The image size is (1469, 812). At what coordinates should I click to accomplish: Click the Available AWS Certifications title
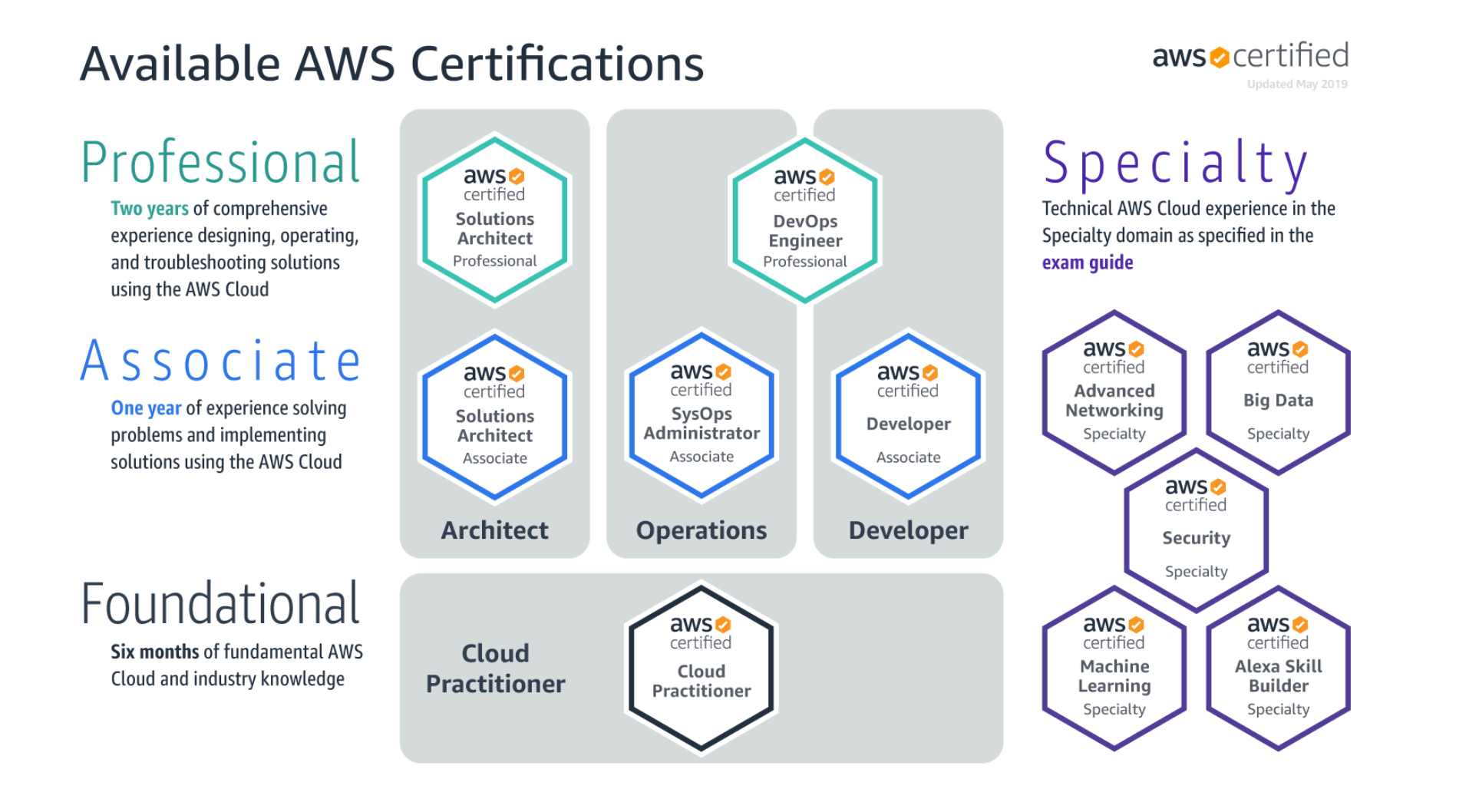(392, 64)
